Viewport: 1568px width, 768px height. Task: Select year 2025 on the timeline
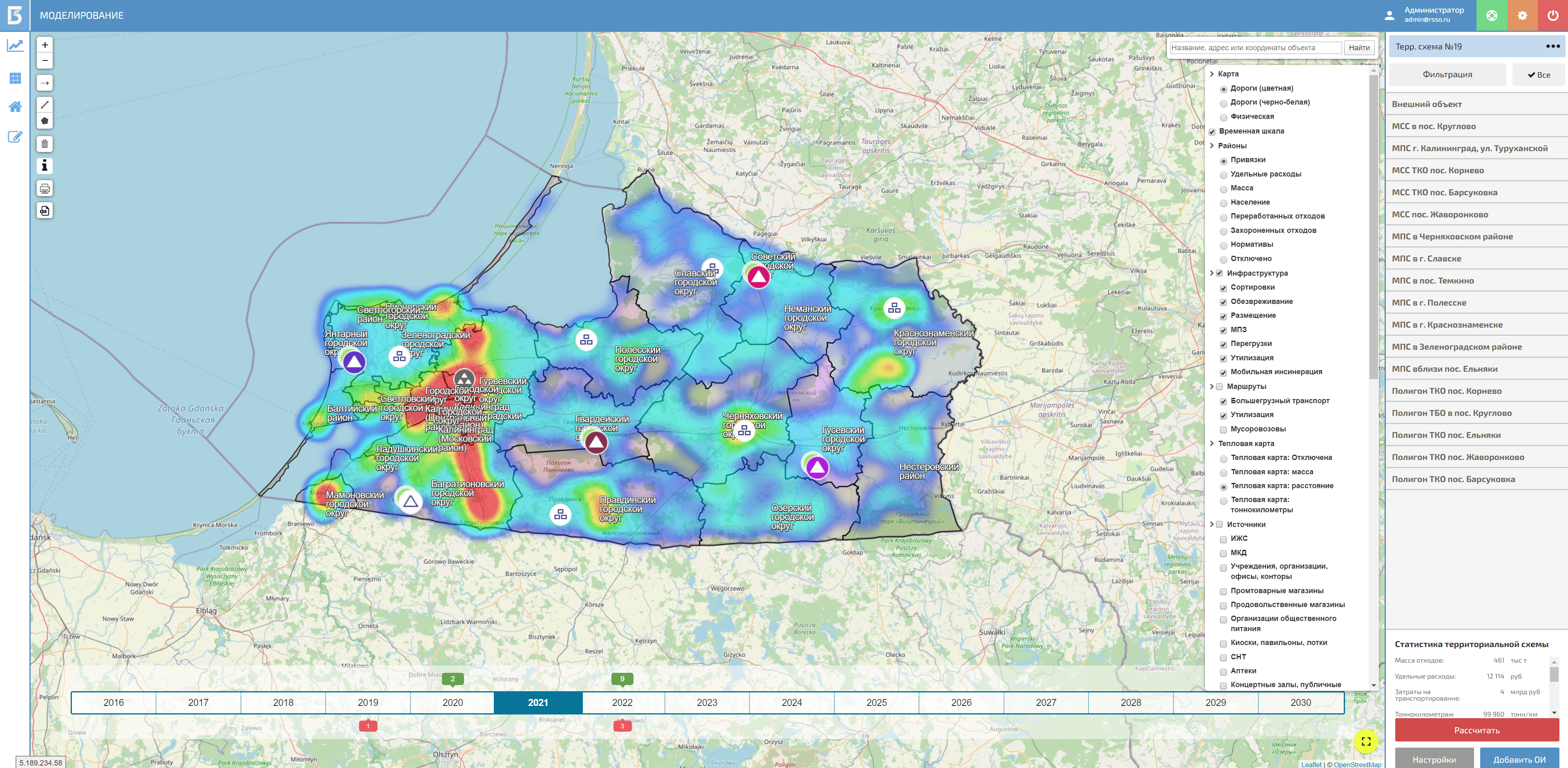[876, 703]
